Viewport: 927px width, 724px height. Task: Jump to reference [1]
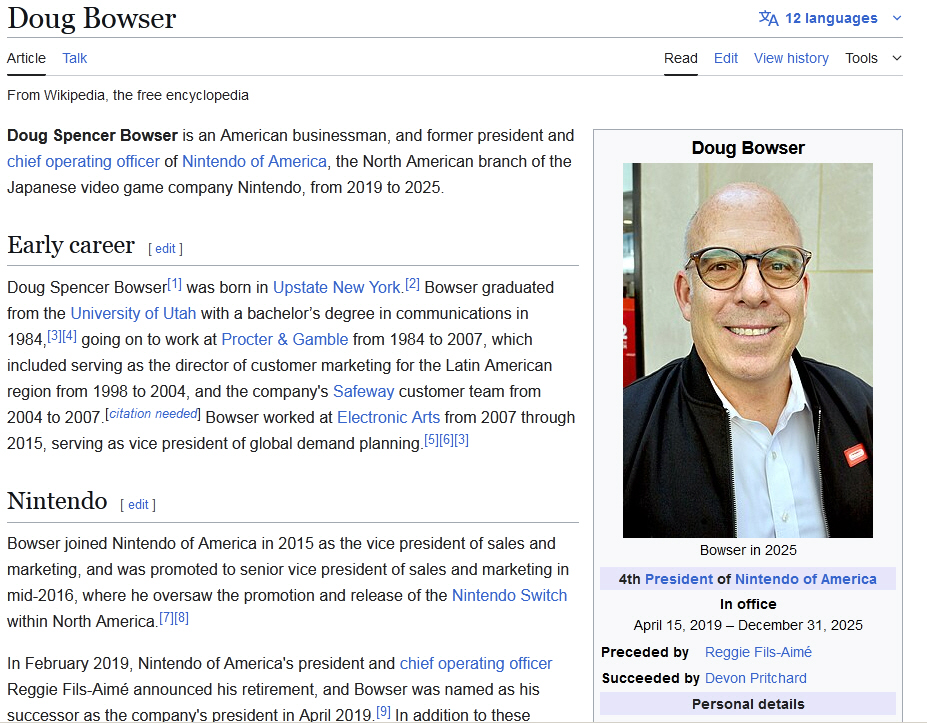coord(174,284)
